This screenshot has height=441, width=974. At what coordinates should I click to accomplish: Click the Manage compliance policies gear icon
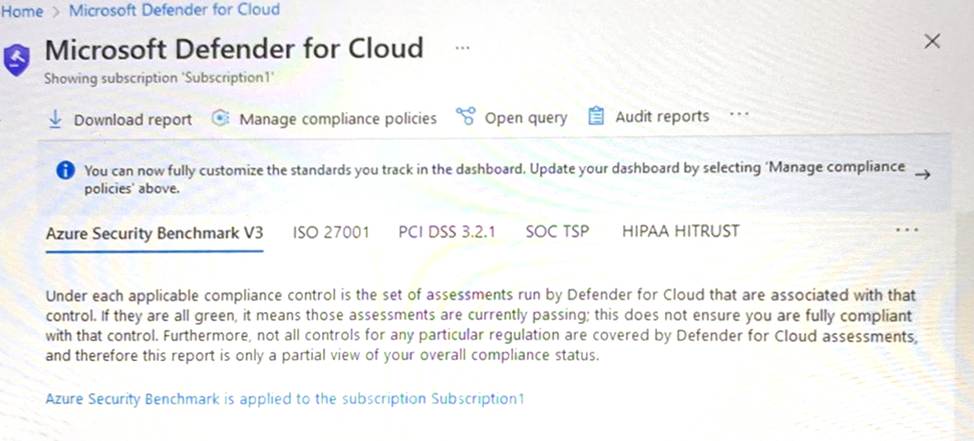(221, 118)
